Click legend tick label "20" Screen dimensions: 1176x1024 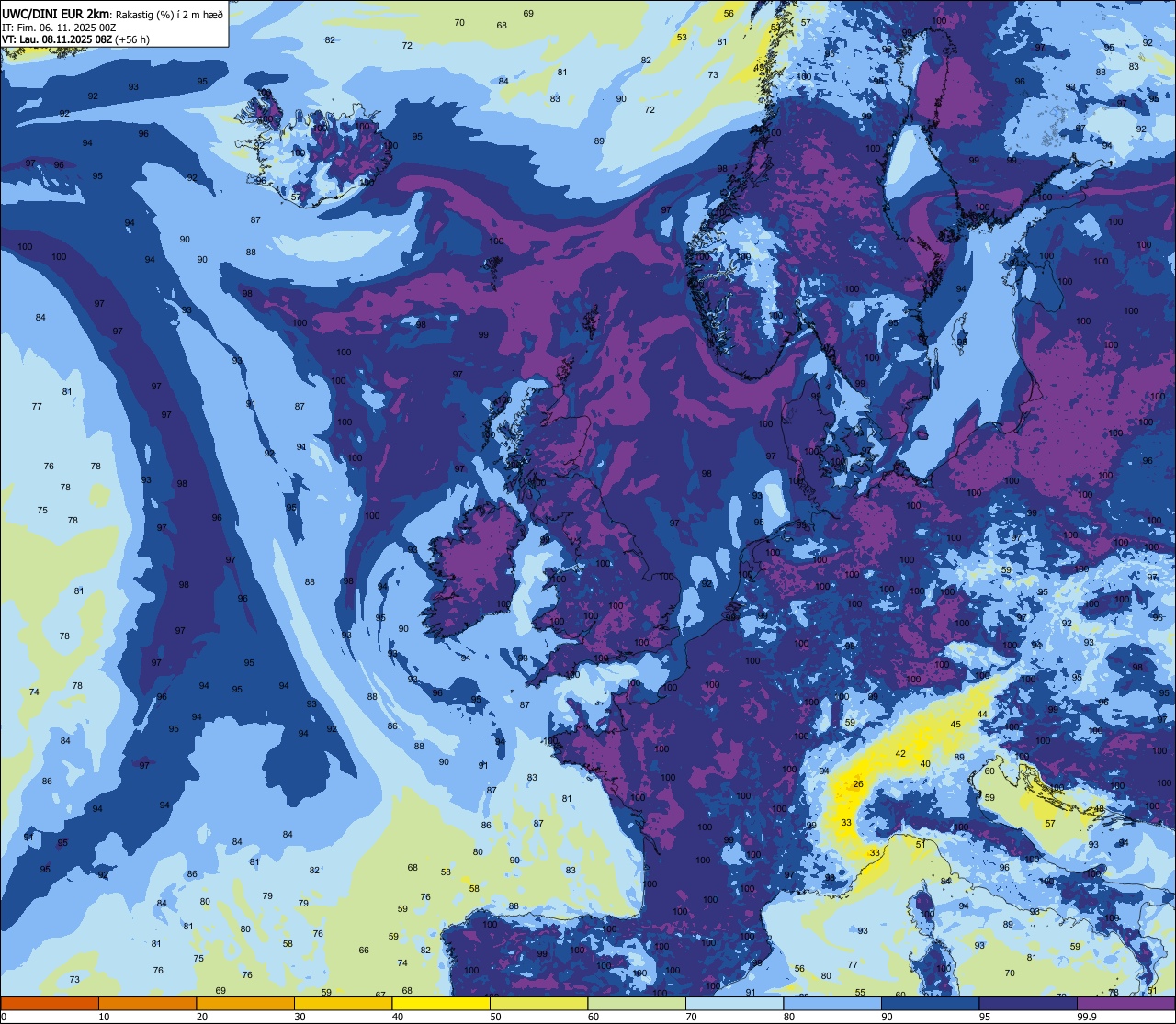[202, 1017]
